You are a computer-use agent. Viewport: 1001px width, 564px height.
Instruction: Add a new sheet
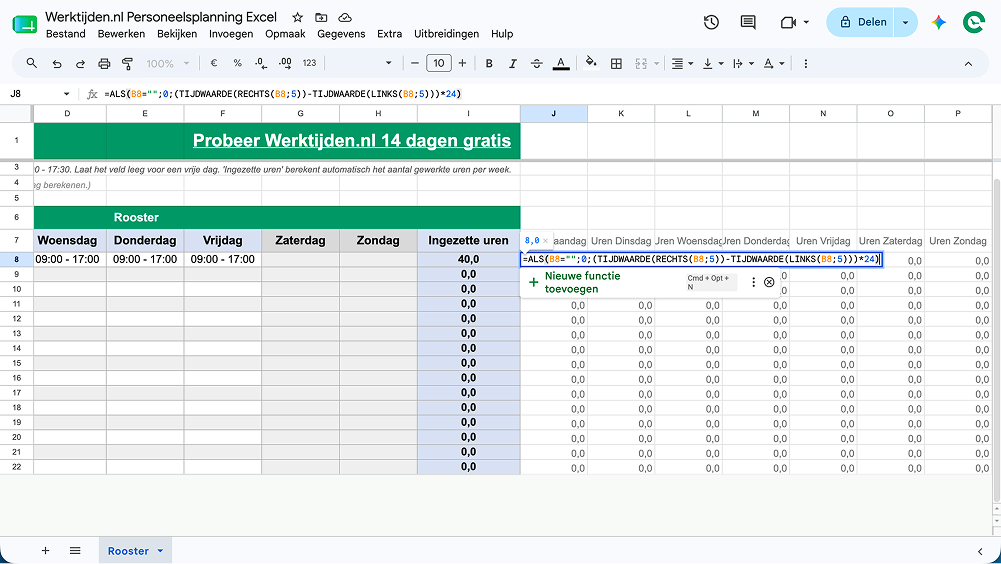(45, 551)
